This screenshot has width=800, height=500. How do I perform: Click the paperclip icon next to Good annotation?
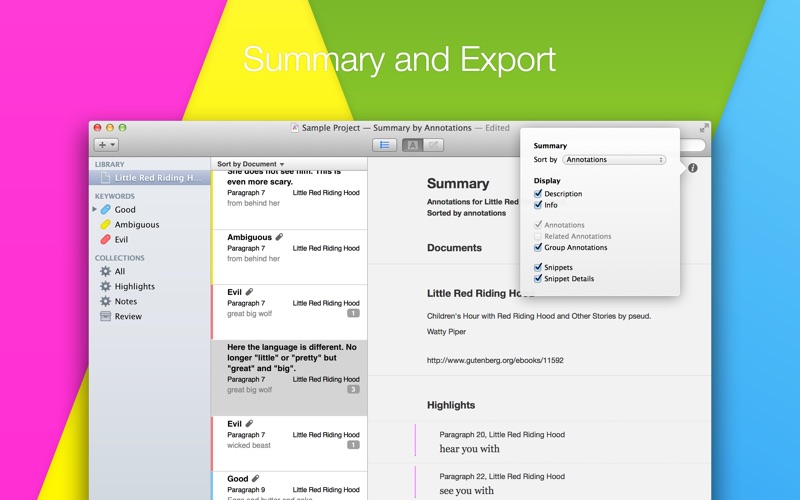[256, 479]
